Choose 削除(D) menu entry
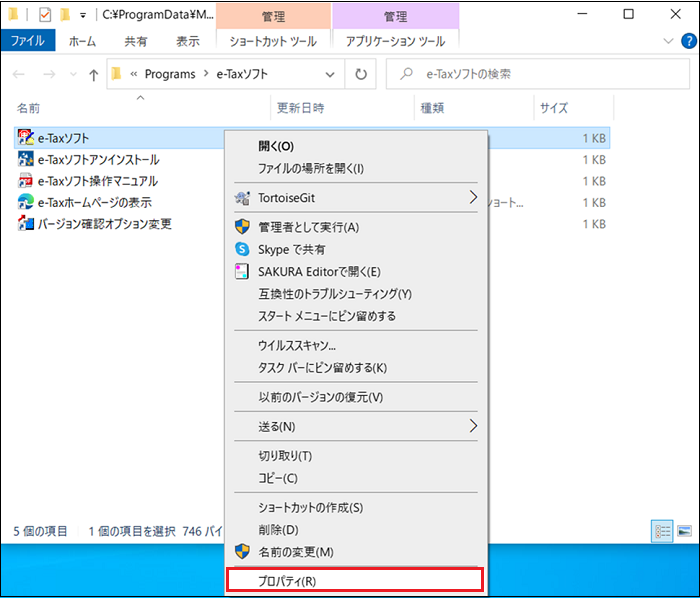The height and width of the screenshot is (598, 700). click(x=356, y=530)
